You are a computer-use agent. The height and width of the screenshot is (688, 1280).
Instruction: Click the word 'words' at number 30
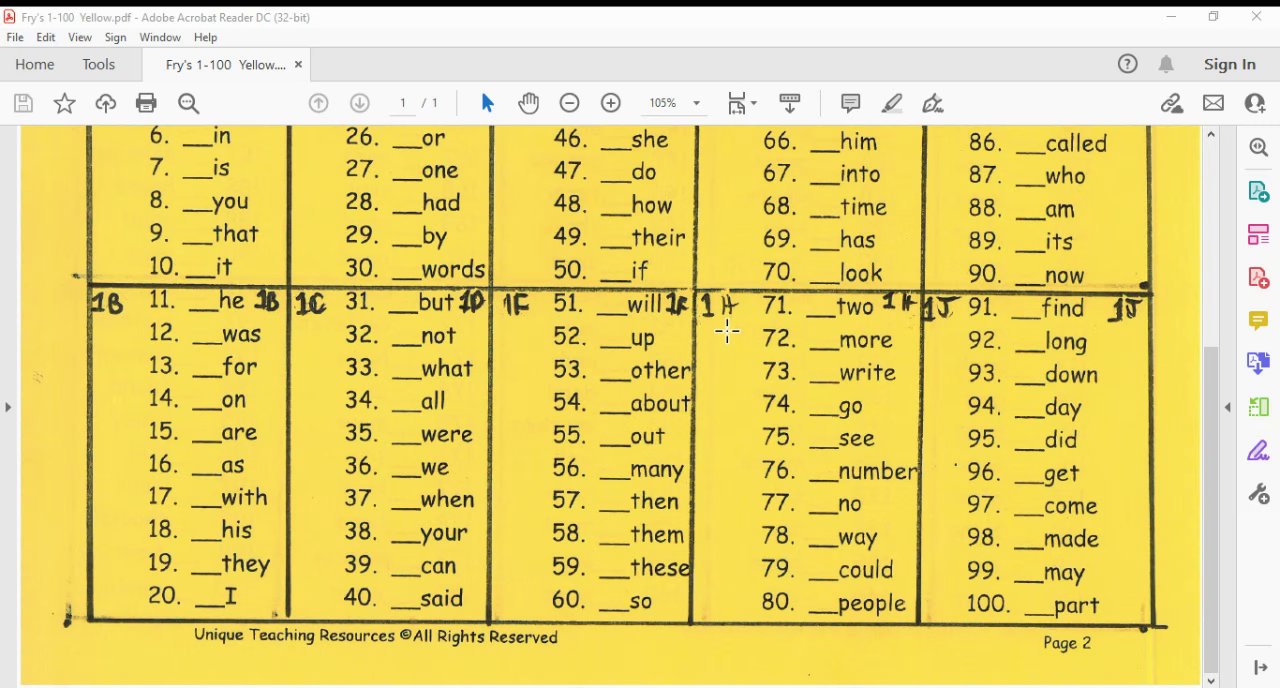453,270
